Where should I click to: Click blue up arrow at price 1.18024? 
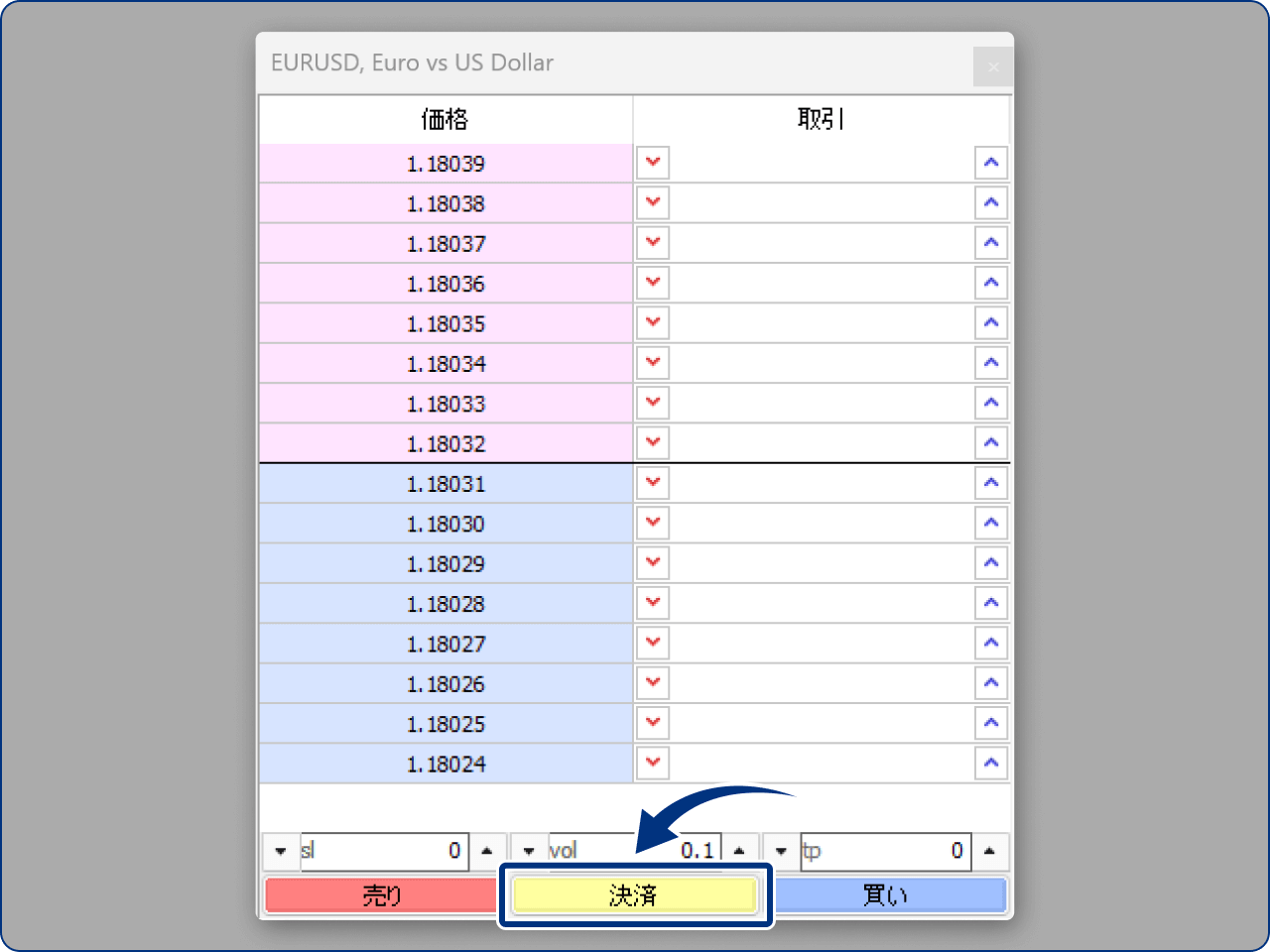tap(990, 763)
